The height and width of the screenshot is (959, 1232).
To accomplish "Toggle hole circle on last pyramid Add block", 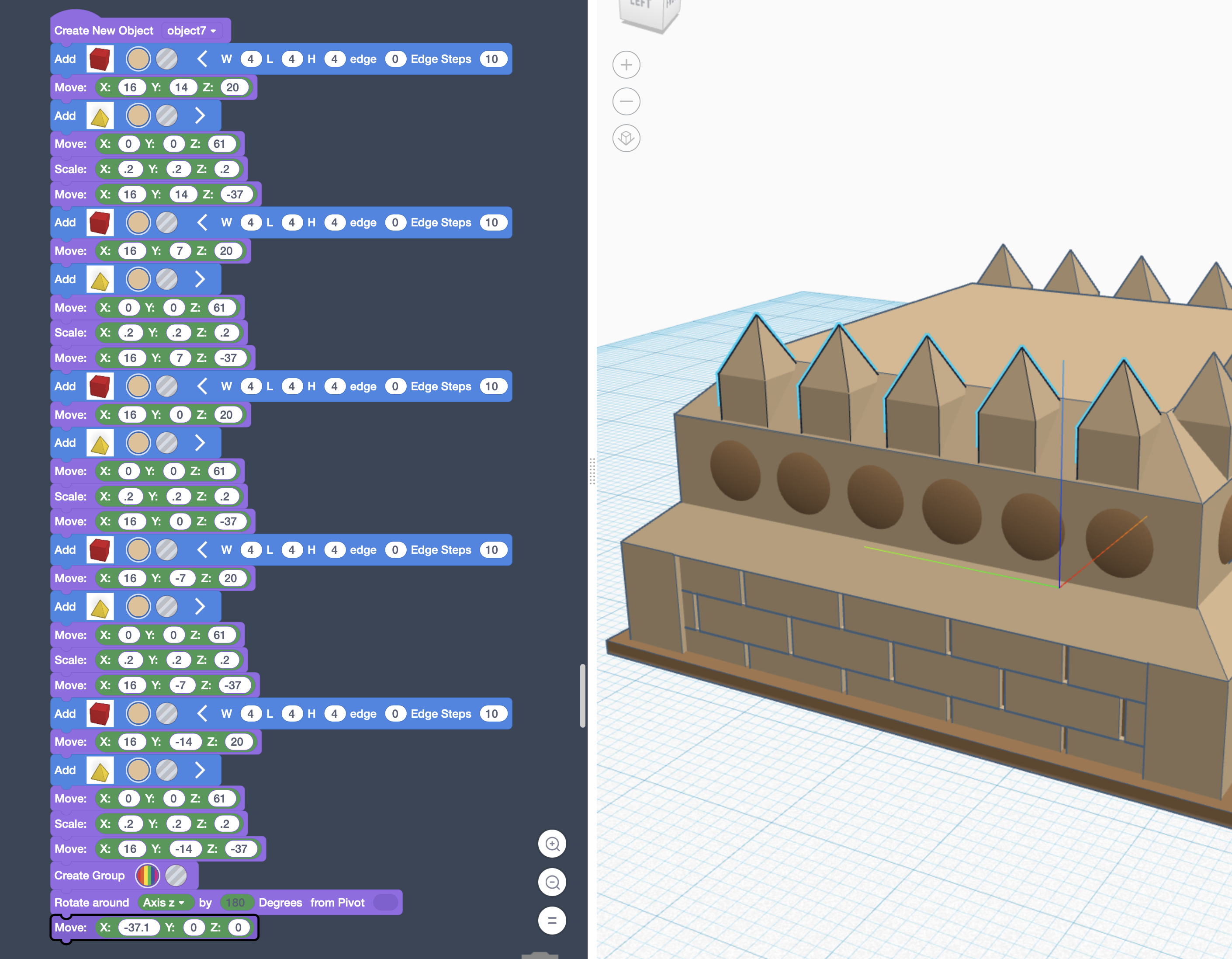I will [x=167, y=771].
